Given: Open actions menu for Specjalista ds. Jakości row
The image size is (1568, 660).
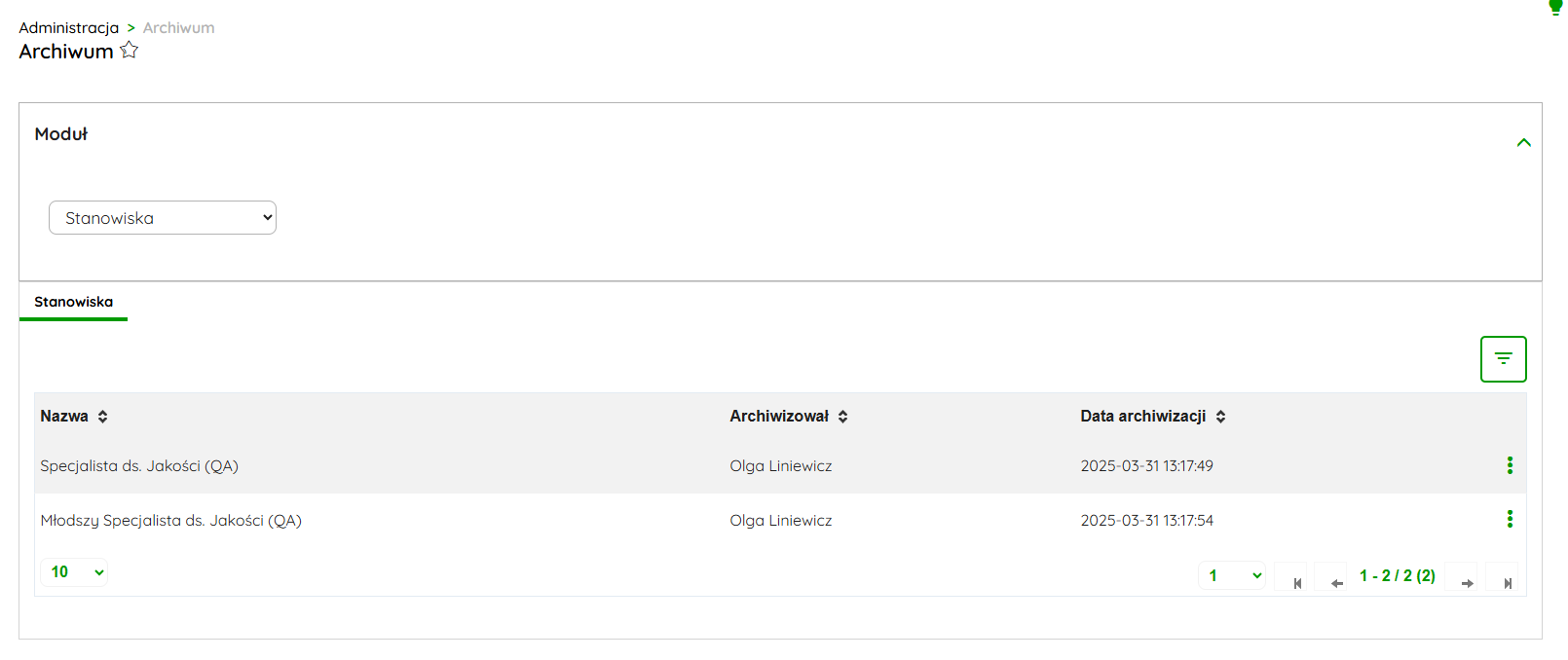Looking at the screenshot, I should point(1510,465).
